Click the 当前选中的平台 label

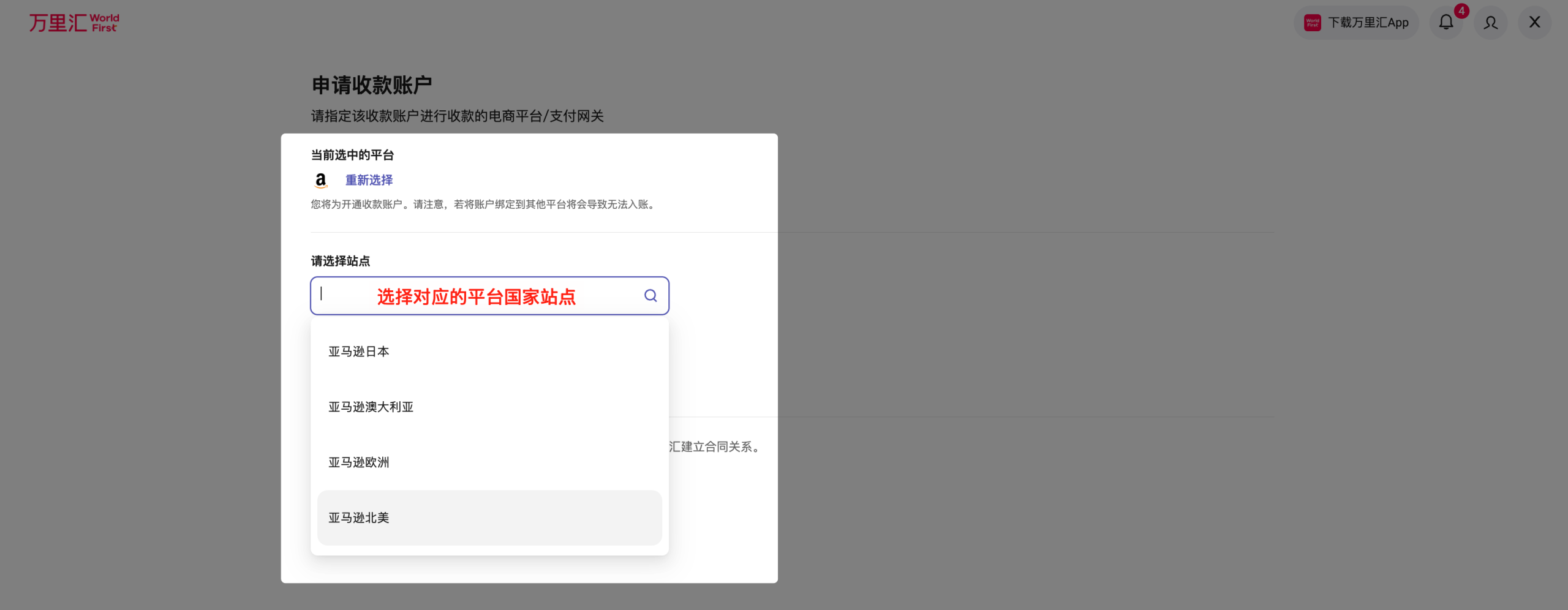pos(352,155)
